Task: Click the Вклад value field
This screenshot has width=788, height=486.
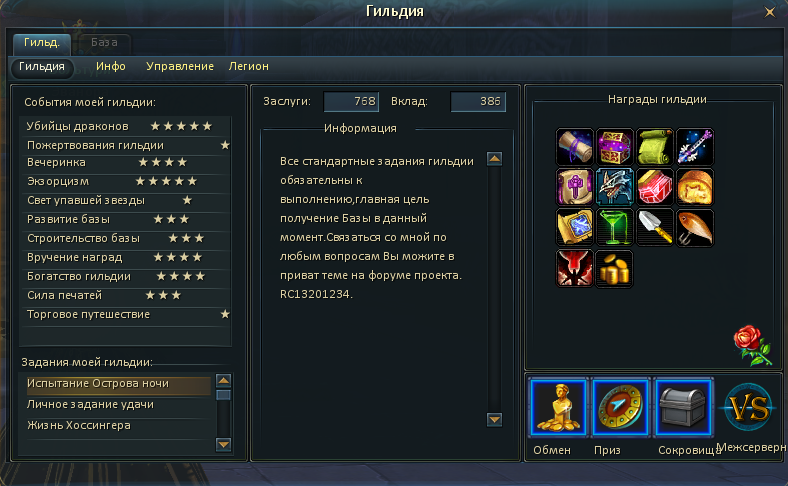Action: (478, 102)
